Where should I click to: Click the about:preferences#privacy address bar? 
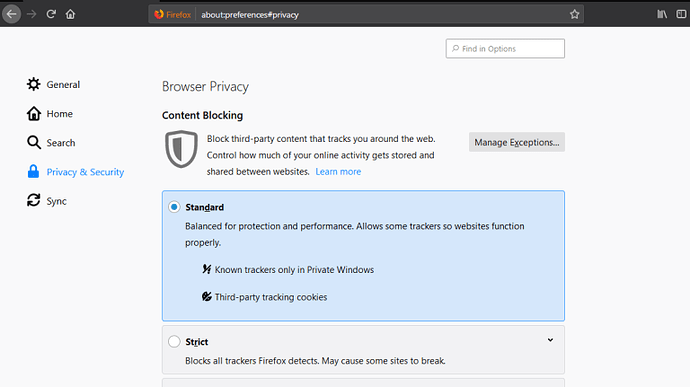click(365, 15)
